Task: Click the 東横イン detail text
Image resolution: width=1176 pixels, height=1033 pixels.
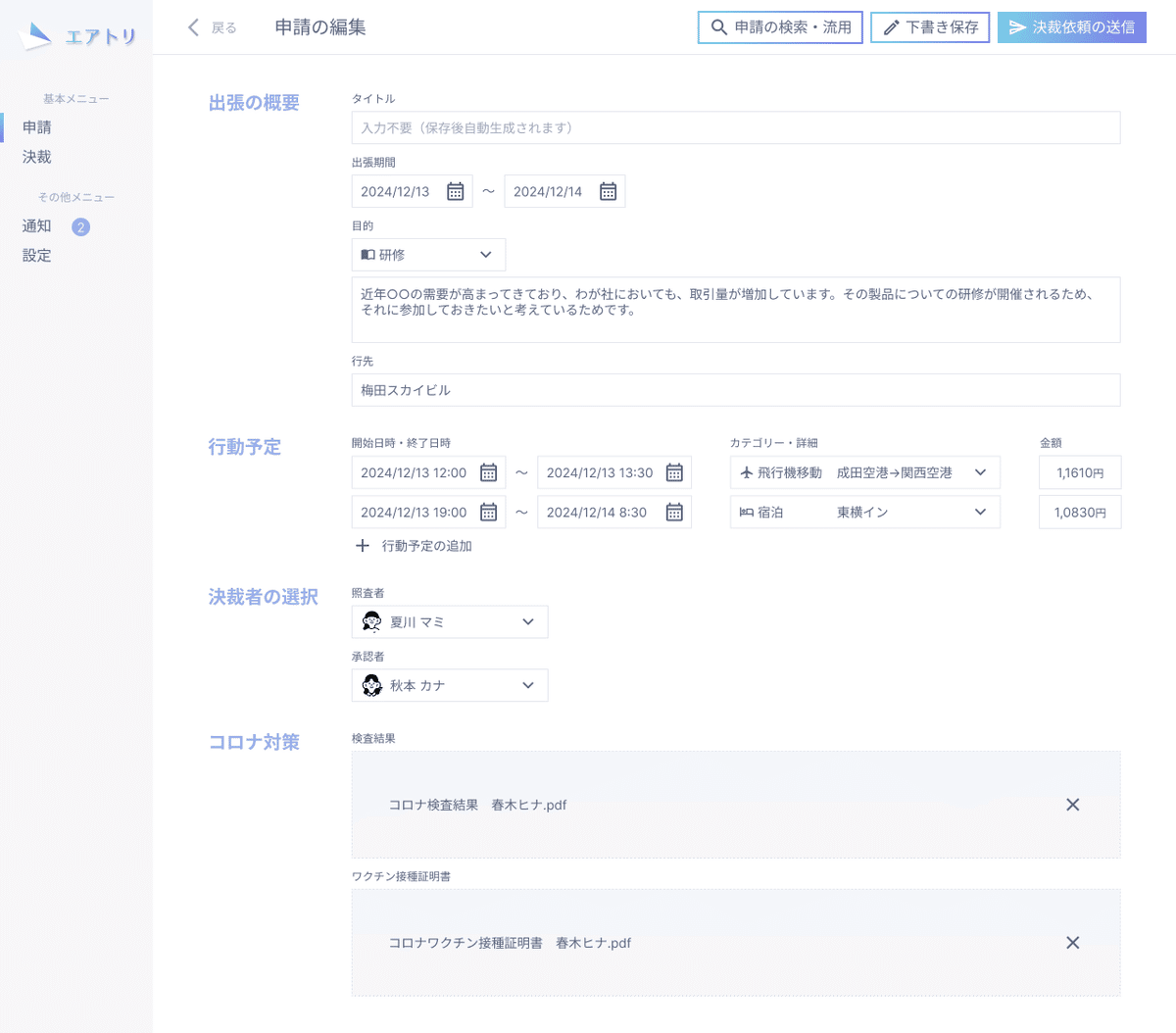Action: click(x=862, y=512)
